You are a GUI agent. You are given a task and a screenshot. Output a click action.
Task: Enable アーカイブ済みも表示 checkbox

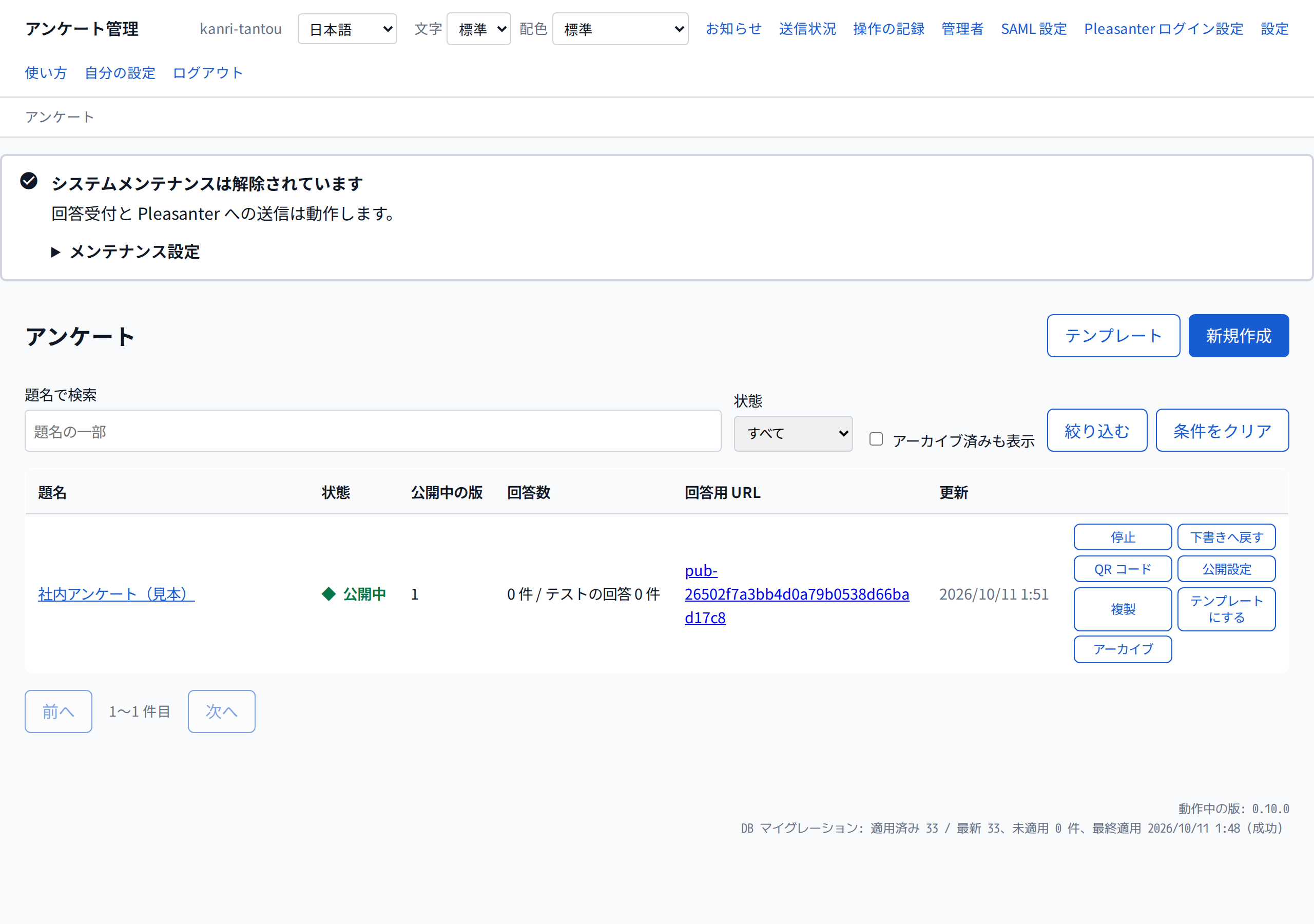coord(876,439)
